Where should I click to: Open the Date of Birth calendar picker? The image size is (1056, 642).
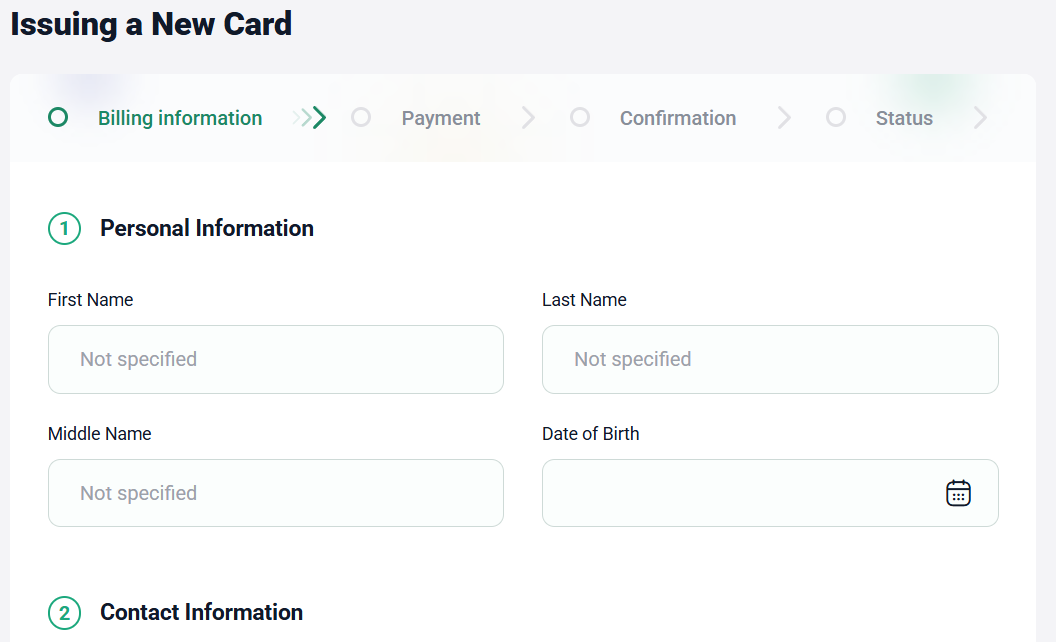(x=958, y=493)
